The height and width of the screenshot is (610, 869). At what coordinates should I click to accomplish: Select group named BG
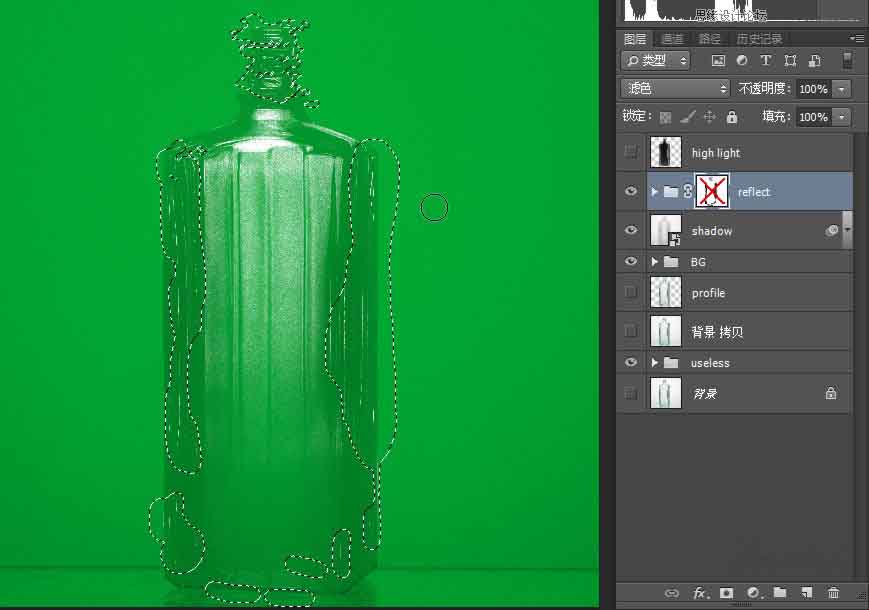pyautogui.click(x=698, y=262)
